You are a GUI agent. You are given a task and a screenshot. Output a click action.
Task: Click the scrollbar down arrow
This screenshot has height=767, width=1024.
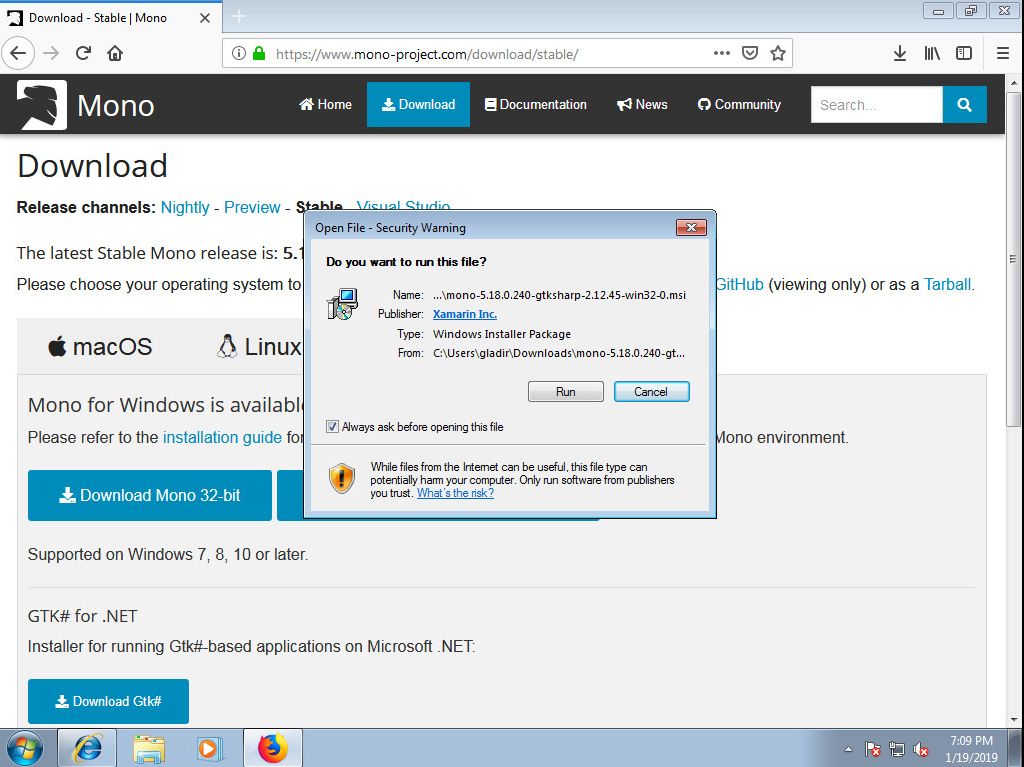tap(1014, 720)
